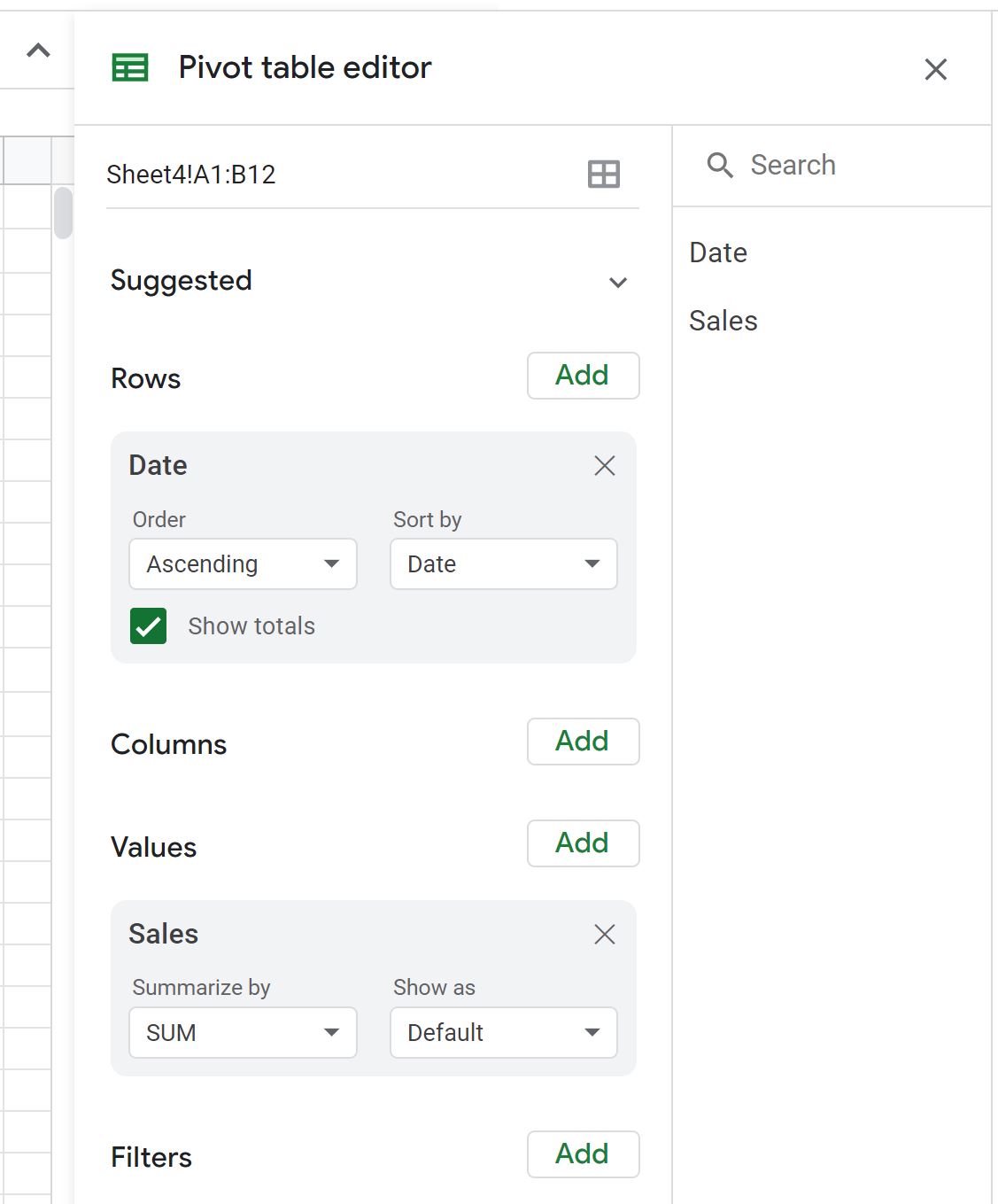Click the select data range grid icon

[604, 174]
